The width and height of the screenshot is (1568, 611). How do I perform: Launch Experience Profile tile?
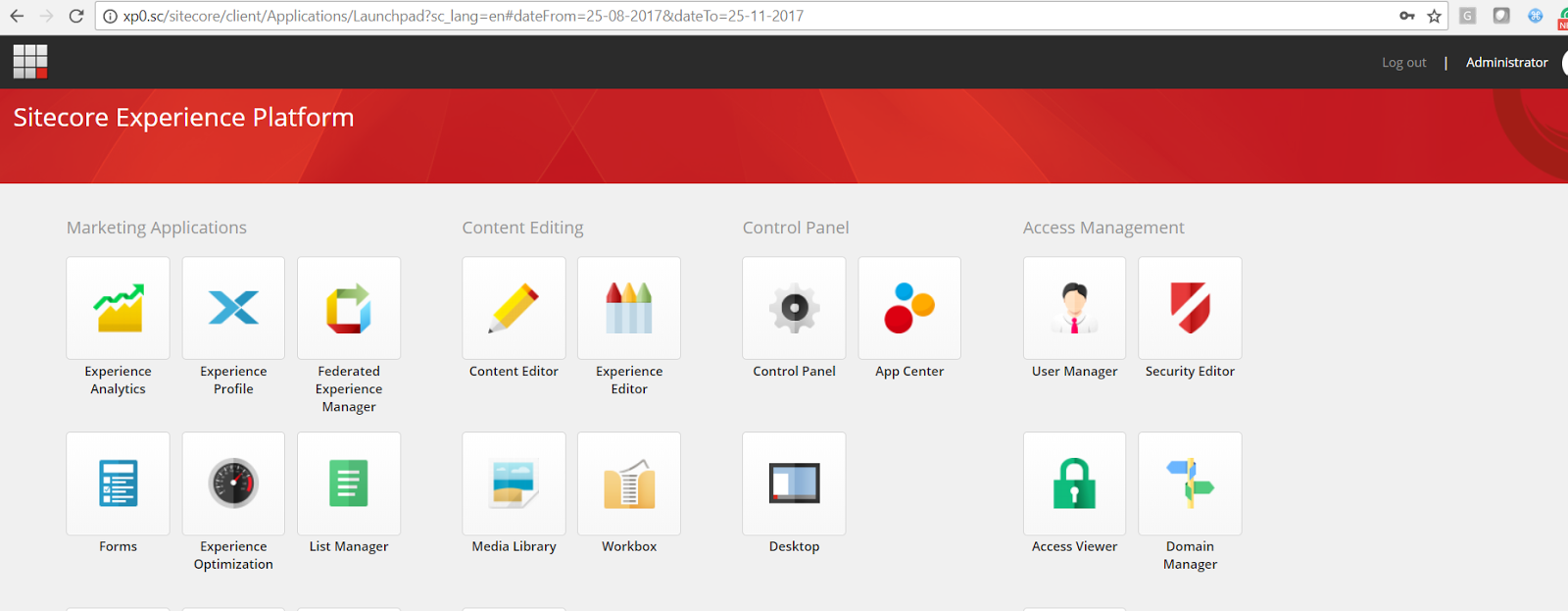point(233,308)
